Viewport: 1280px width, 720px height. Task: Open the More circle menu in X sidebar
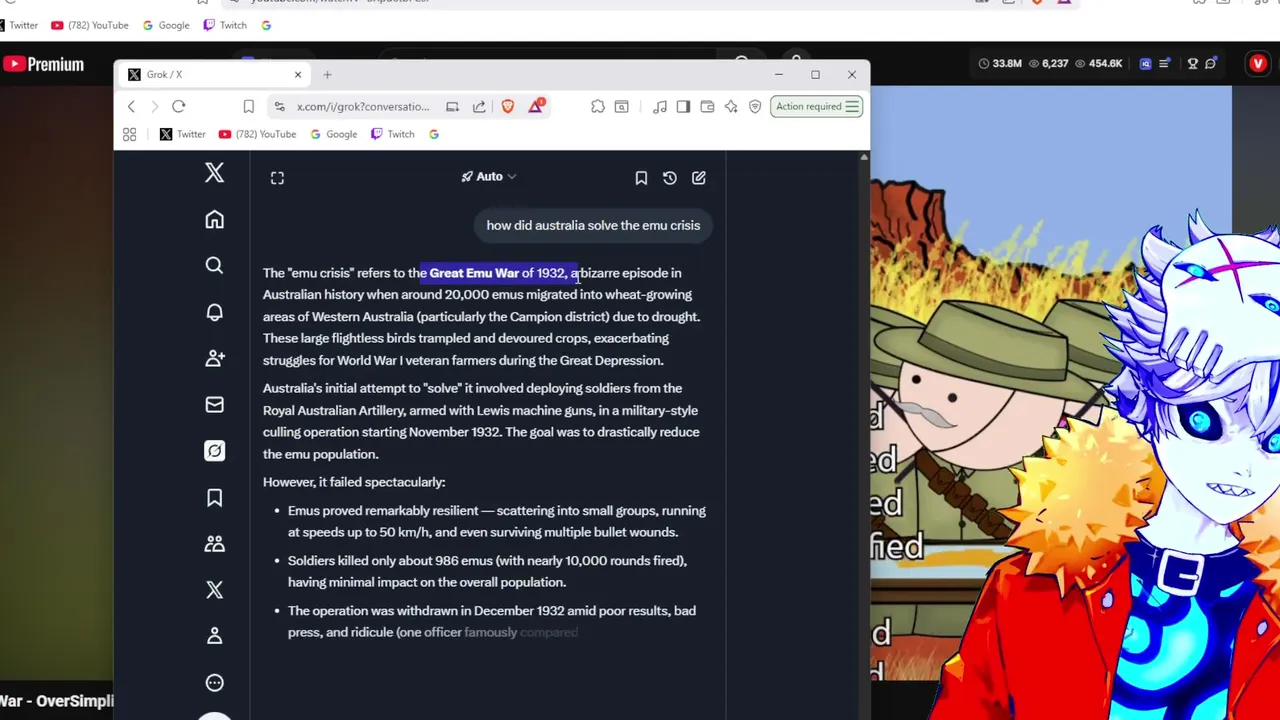[x=214, y=683]
